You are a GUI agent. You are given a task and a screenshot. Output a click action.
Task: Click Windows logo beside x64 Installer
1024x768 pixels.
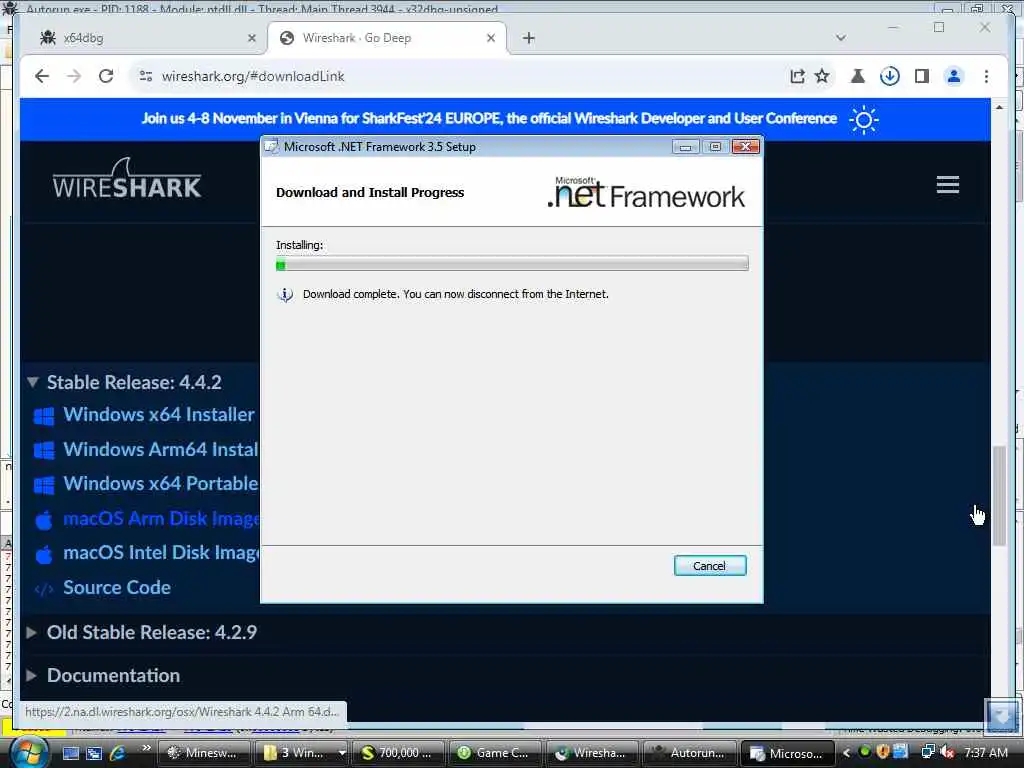click(x=44, y=416)
